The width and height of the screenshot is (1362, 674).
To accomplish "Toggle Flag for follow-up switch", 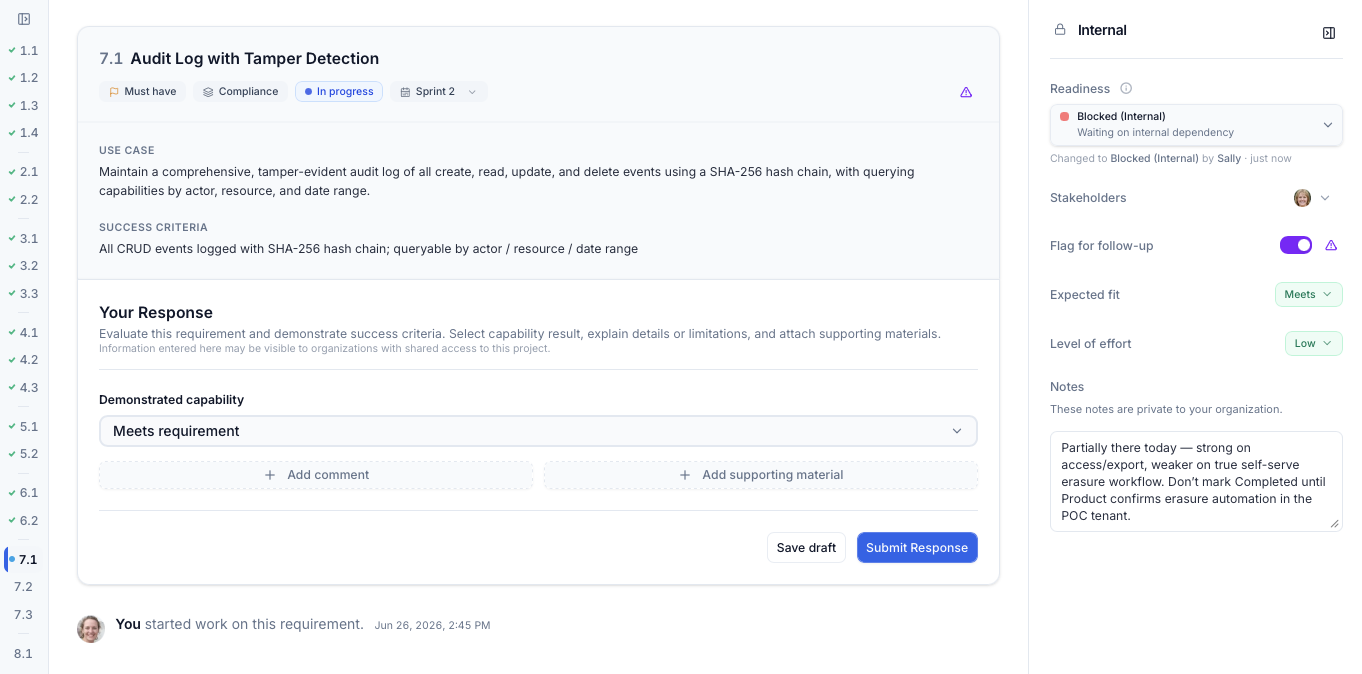I will [1296, 245].
